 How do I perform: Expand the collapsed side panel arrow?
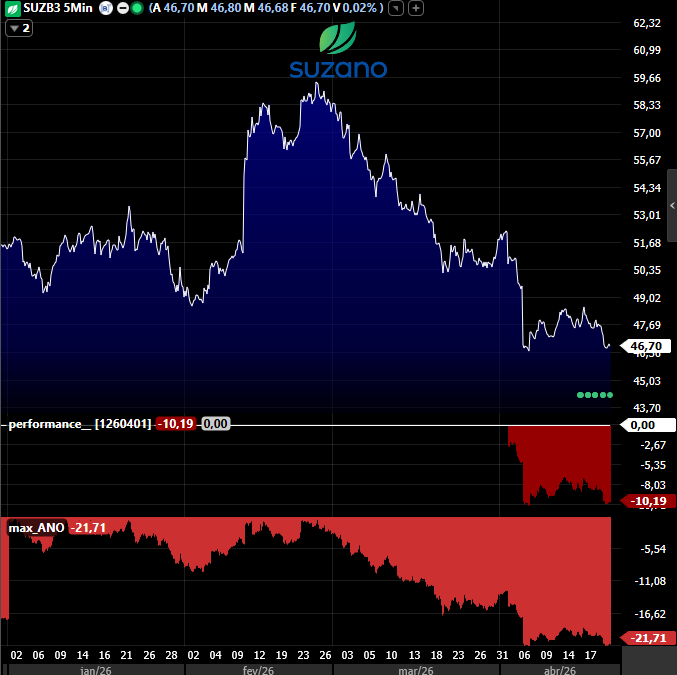pos(672,206)
